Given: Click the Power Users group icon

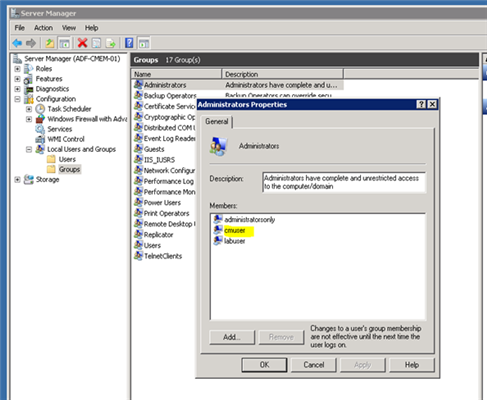Looking at the screenshot, I should pos(138,202).
